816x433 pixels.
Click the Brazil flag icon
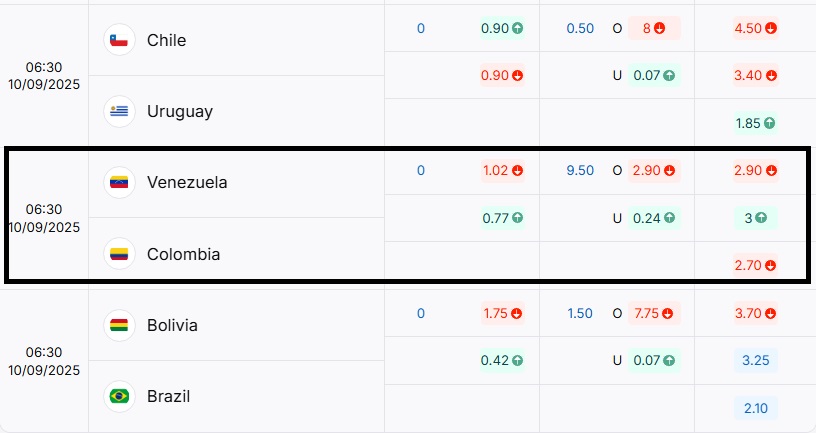[119, 396]
